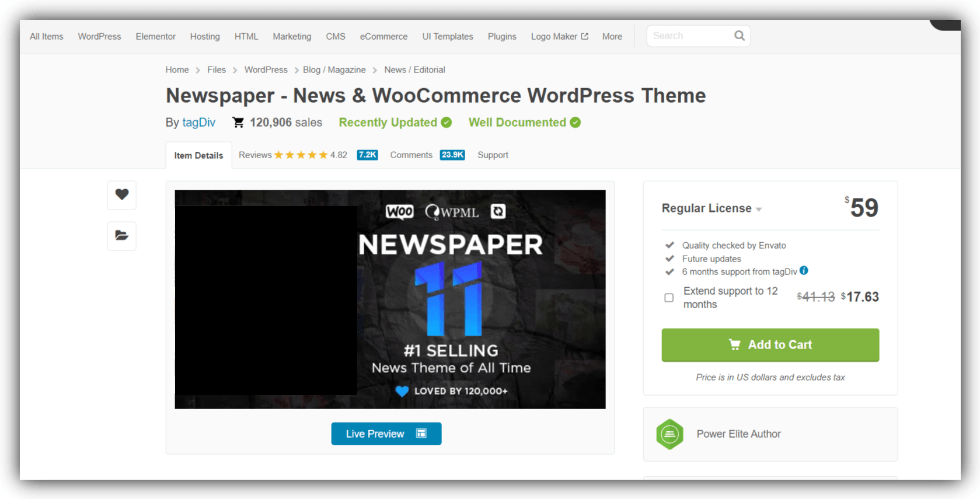
Task: Go to News / Editorial breadcrumb
Action: pyautogui.click(x=415, y=70)
